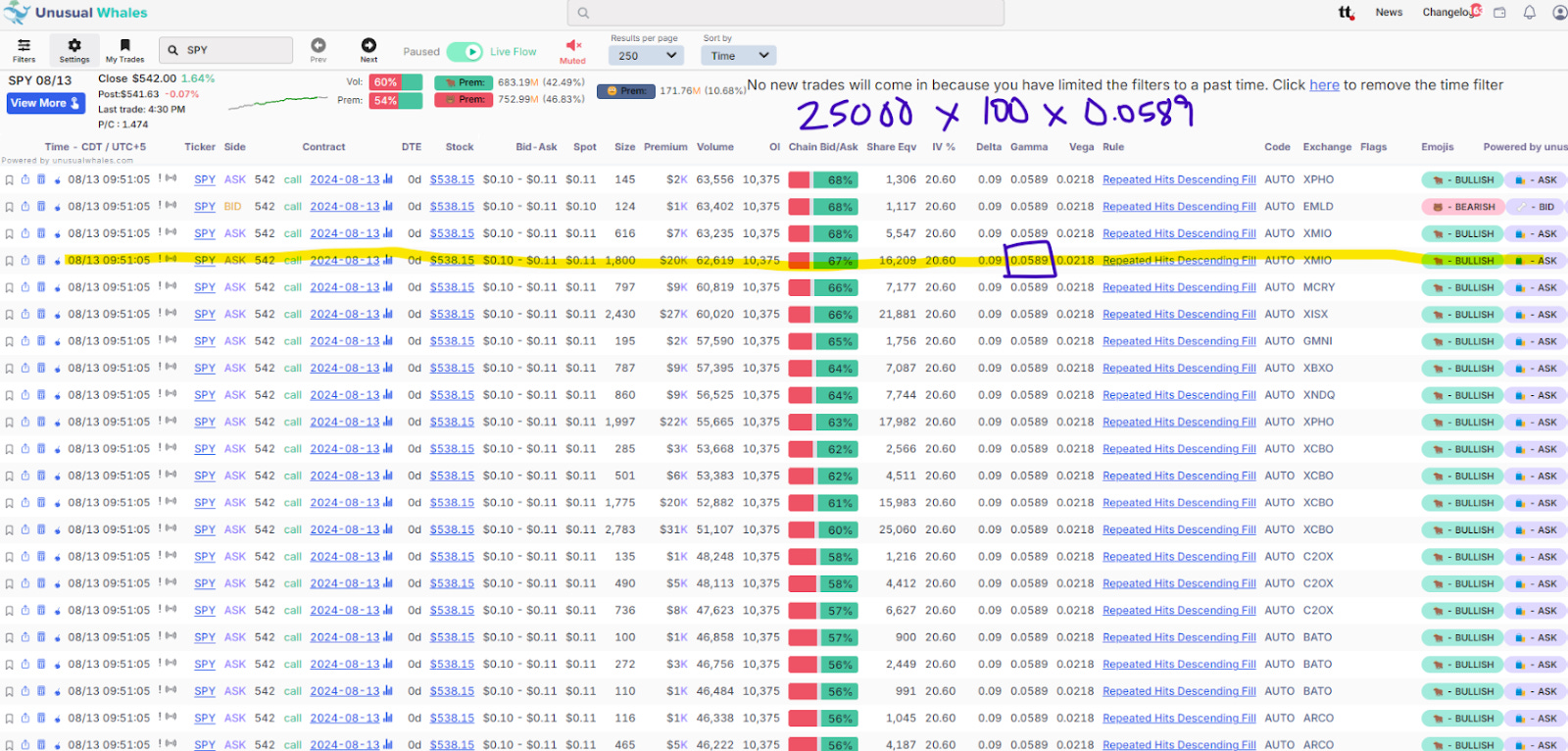Viewport: 1568px width, 751px height.
Task: Sort by Premium column header
Action: 665,147
